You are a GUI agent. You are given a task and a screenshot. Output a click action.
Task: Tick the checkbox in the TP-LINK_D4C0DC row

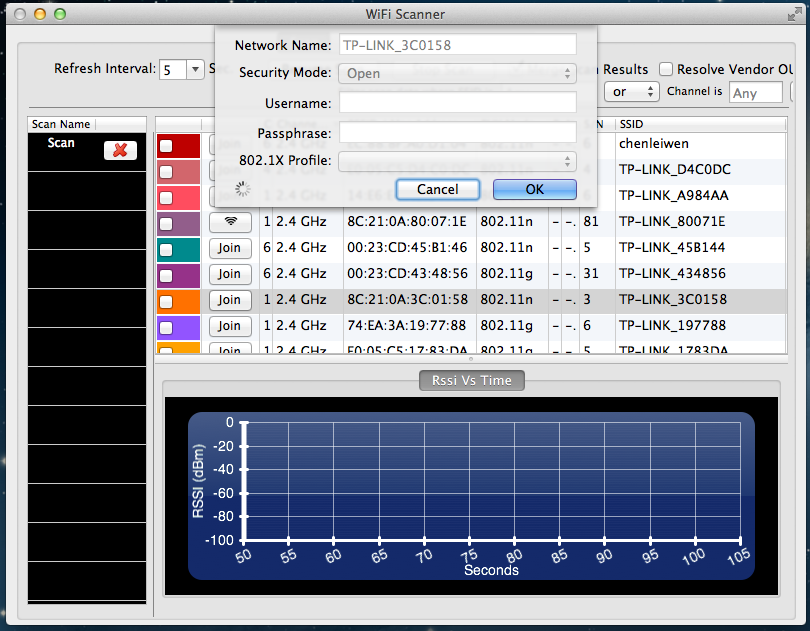coord(166,172)
